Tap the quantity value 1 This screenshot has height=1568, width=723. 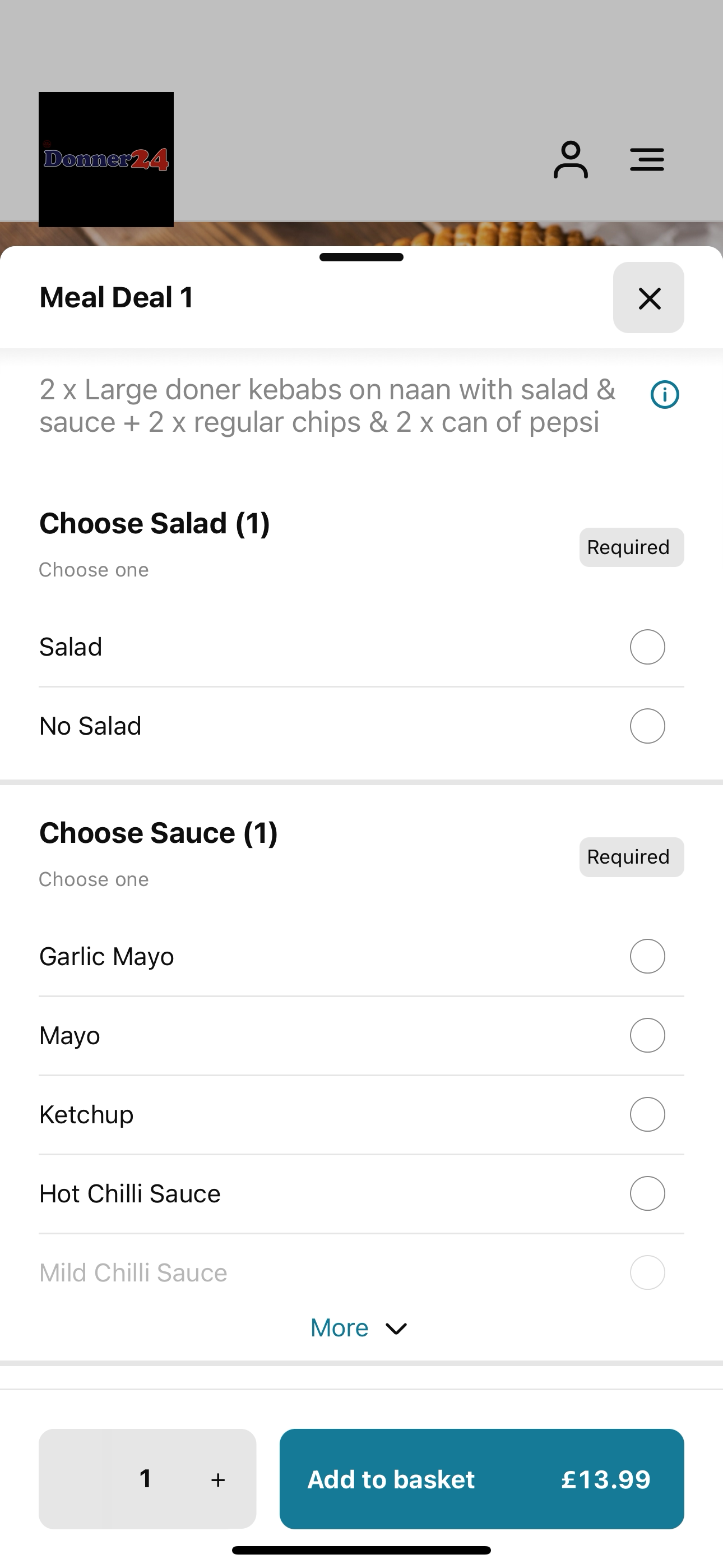click(x=146, y=1478)
